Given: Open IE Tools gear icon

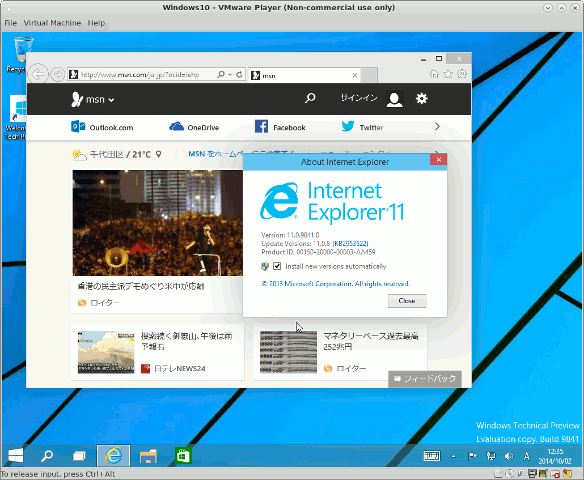Looking at the screenshot, I should (462, 74).
